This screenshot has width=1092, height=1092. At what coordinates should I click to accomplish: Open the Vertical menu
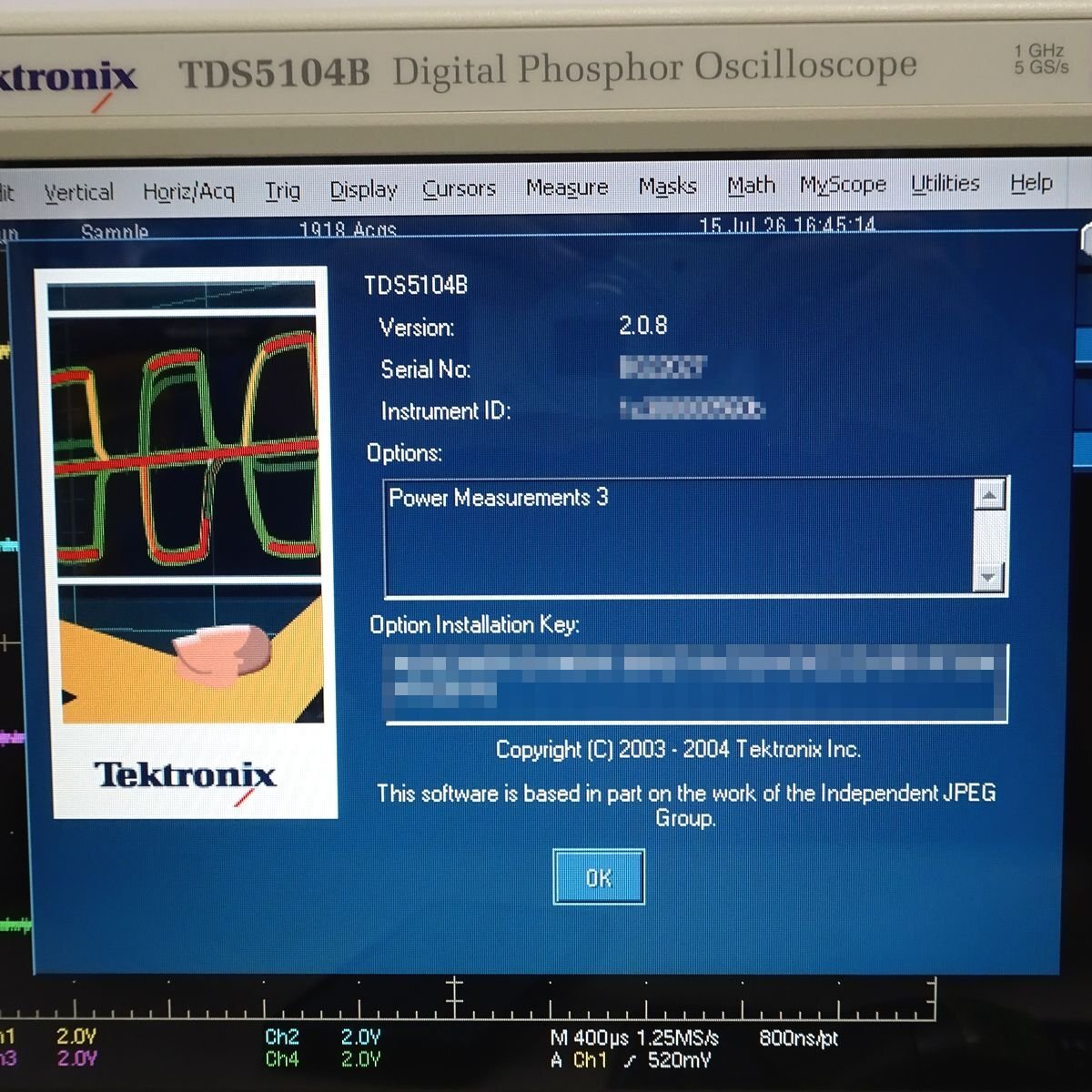(x=79, y=192)
